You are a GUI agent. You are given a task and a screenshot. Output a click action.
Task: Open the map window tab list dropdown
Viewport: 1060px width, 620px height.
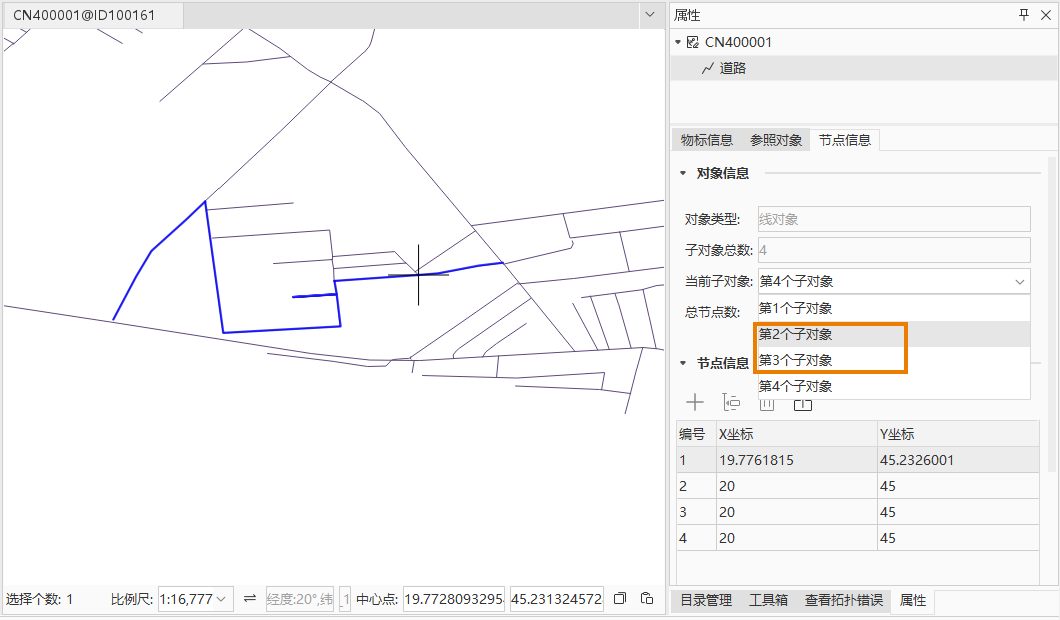[x=647, y=16]
